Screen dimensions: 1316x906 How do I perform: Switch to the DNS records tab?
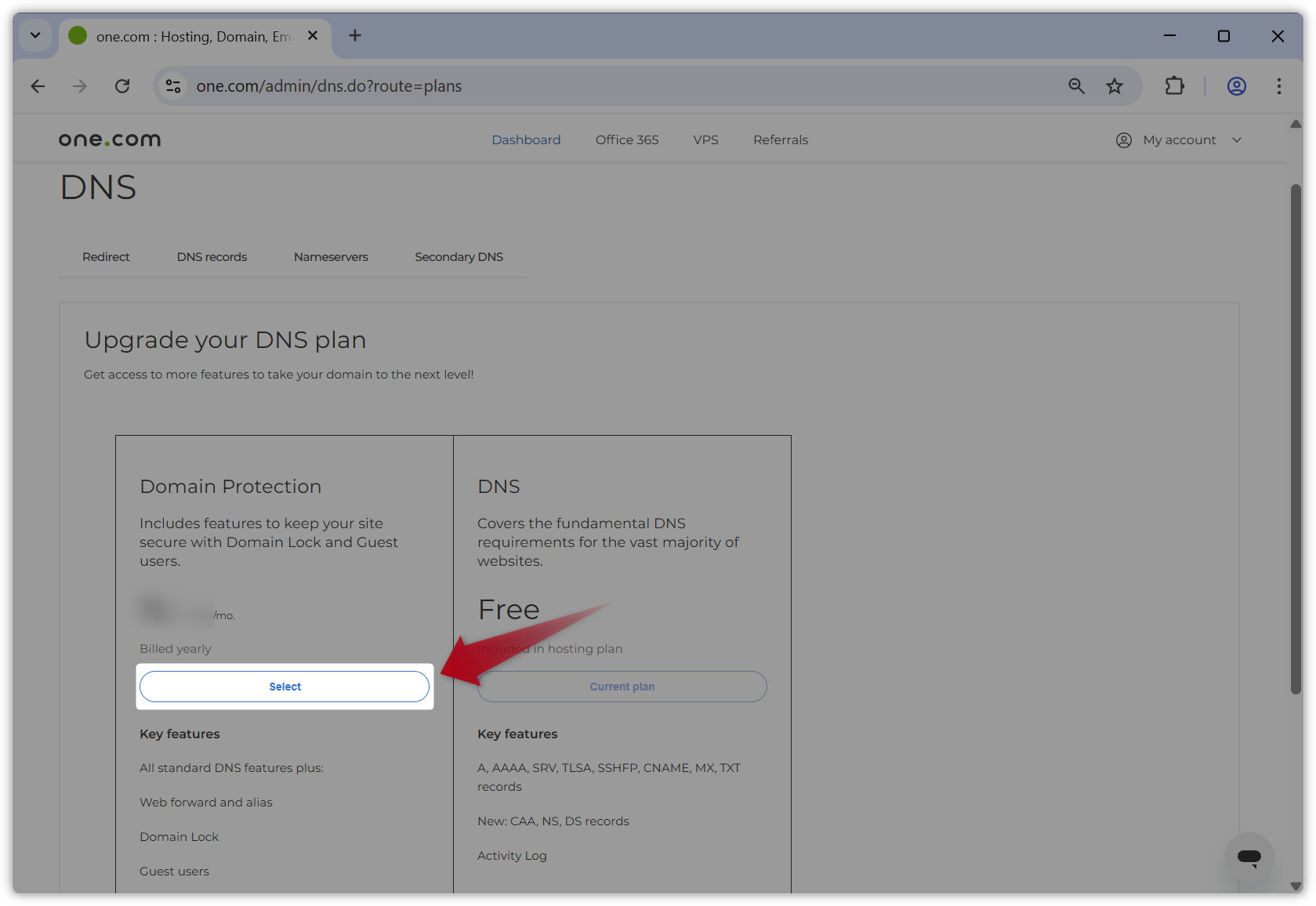212,256
